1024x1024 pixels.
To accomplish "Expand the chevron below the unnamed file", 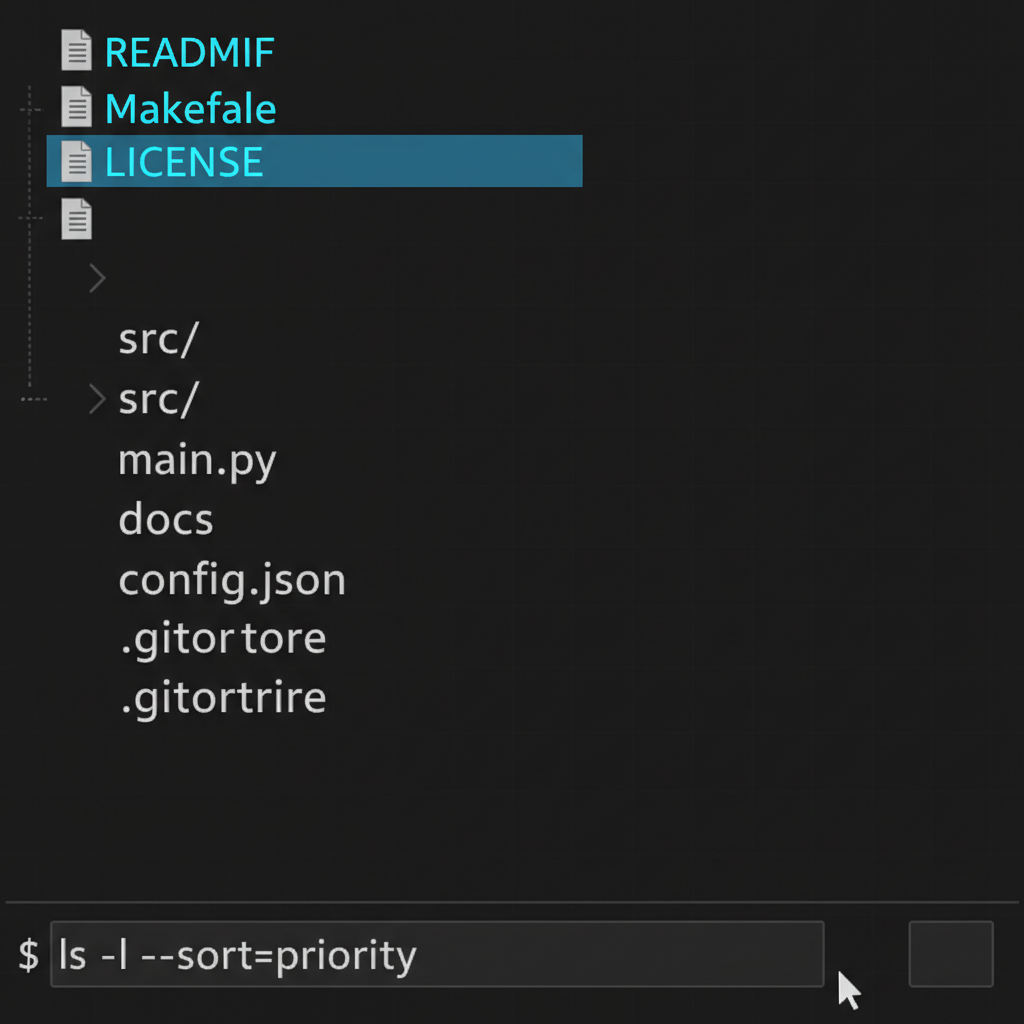I will tap(96, 278).
